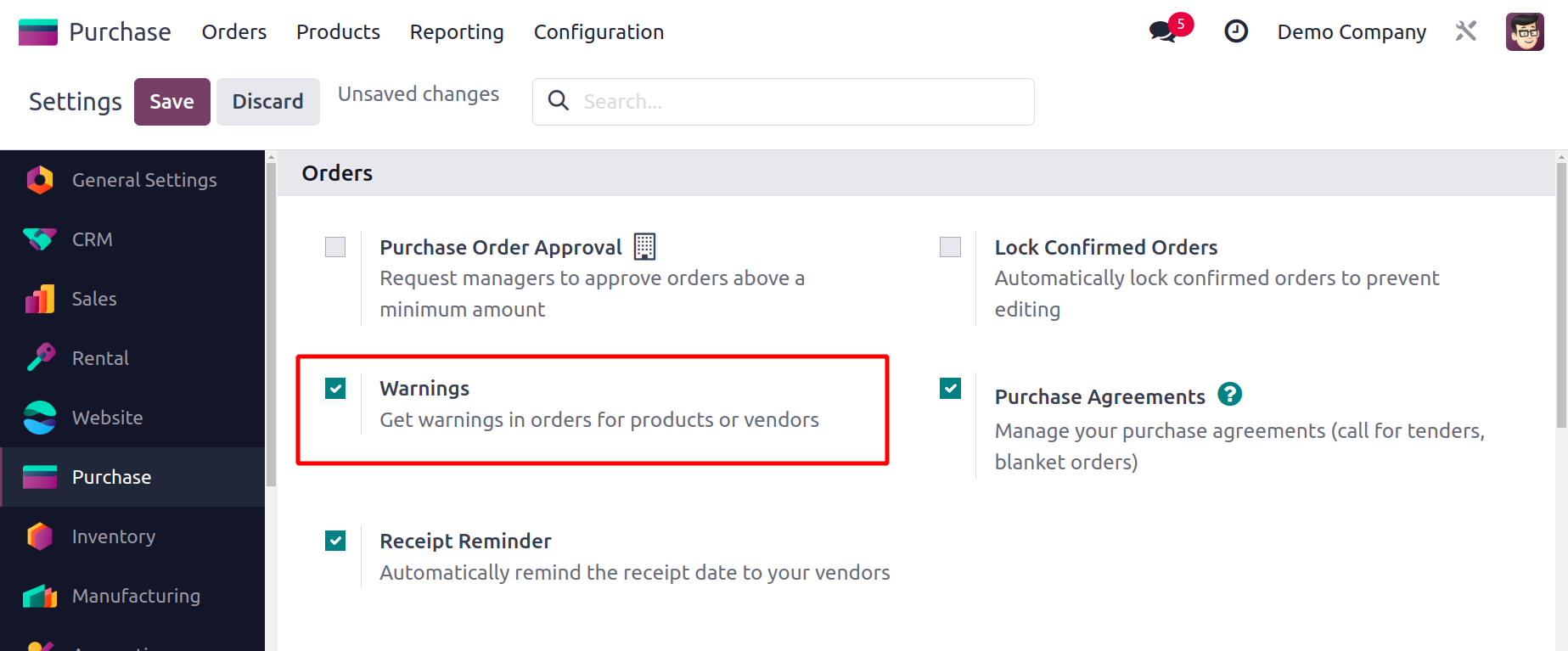This screenshot has height=651, width=1568.
Task: Open the Orders menu dropdown
Action: click(x=234, y=32)
